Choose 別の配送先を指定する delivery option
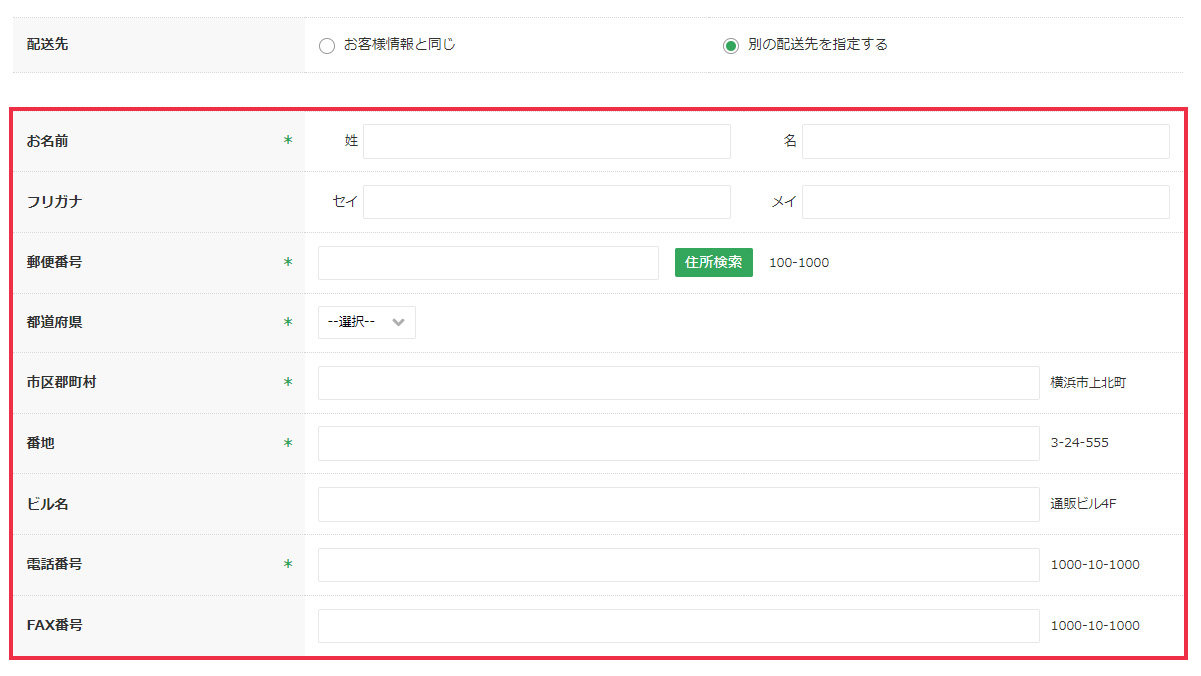1201x676 pixels. 731,46
